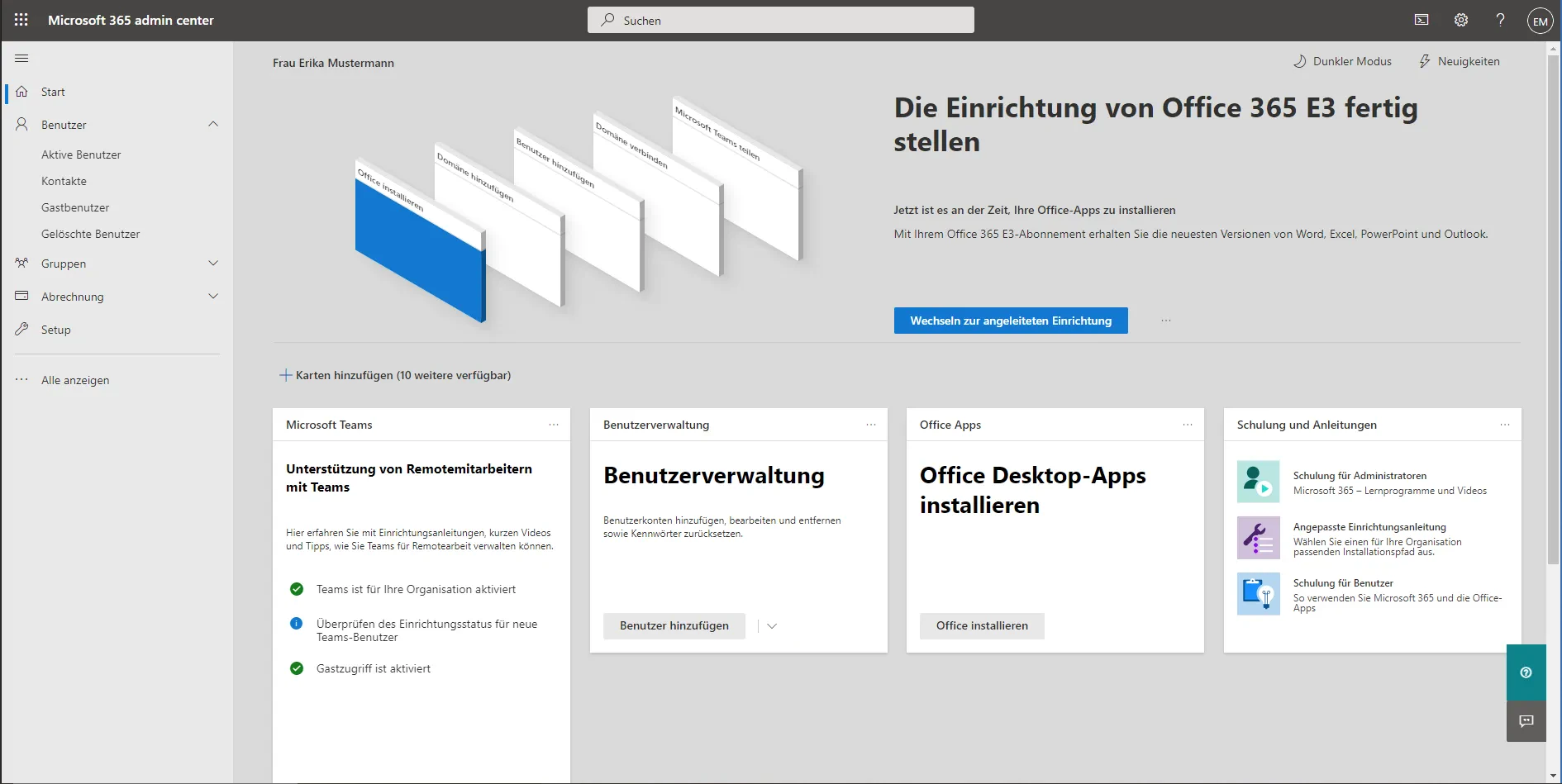The height and width of the screenshot is (784, 1562).
Task: Open ellipsis next to guided setup button
Action: click(x=1166, y=321)
